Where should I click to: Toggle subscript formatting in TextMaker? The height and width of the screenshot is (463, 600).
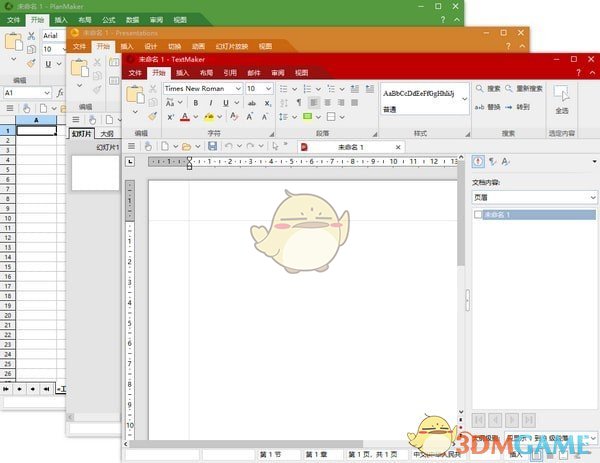(267, 103)
